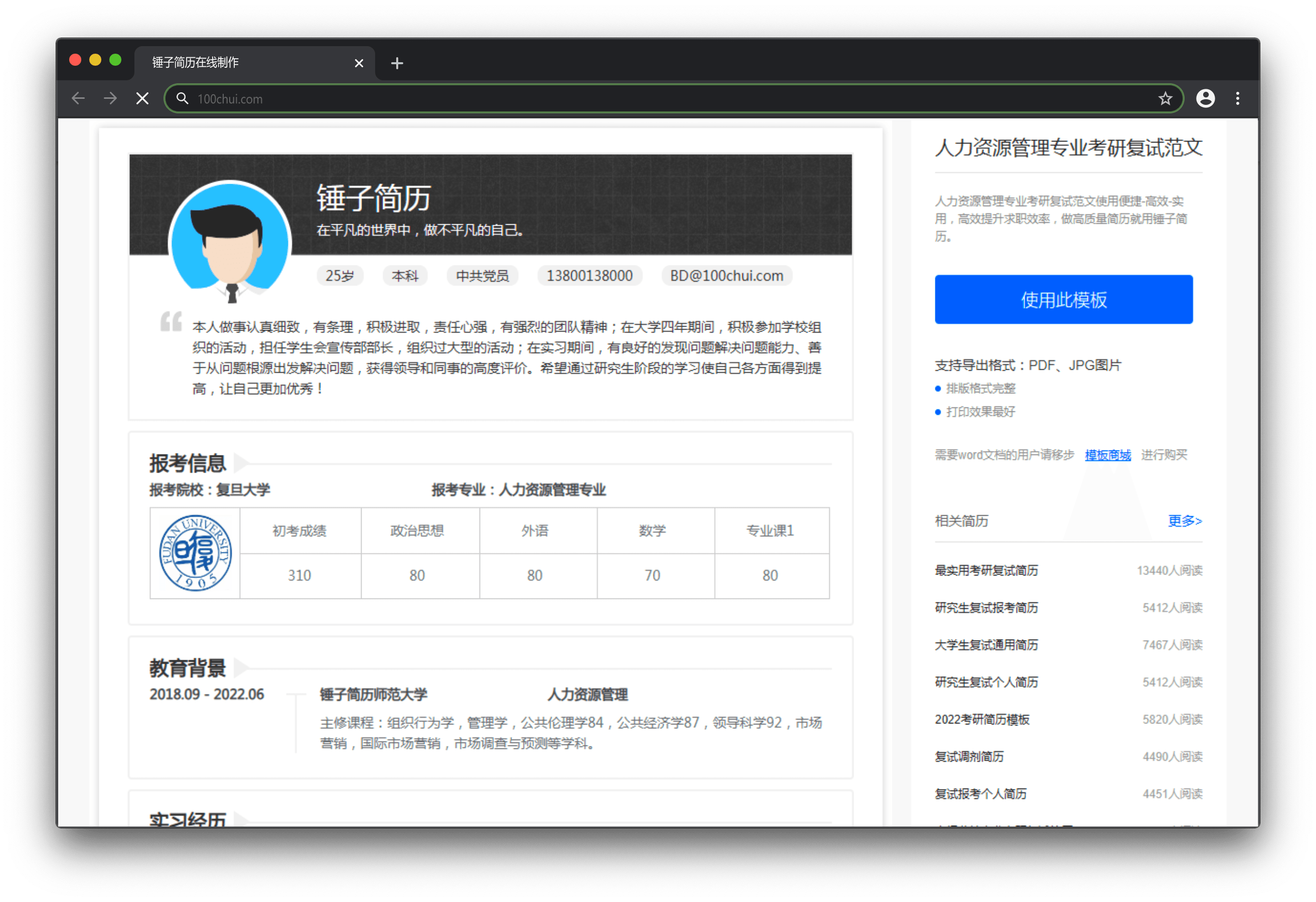The height and width of the screenshot is (902, 1316).
Task: Open the 模板商城 link
Action: 1107,455
